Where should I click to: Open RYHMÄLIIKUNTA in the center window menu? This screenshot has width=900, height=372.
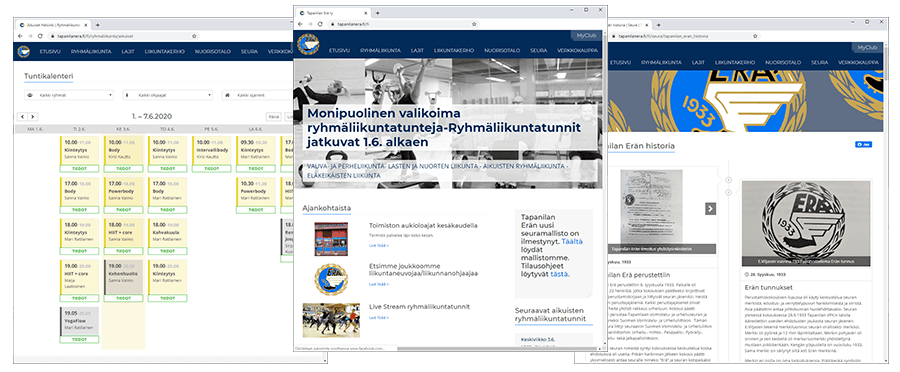click(381, 51)
